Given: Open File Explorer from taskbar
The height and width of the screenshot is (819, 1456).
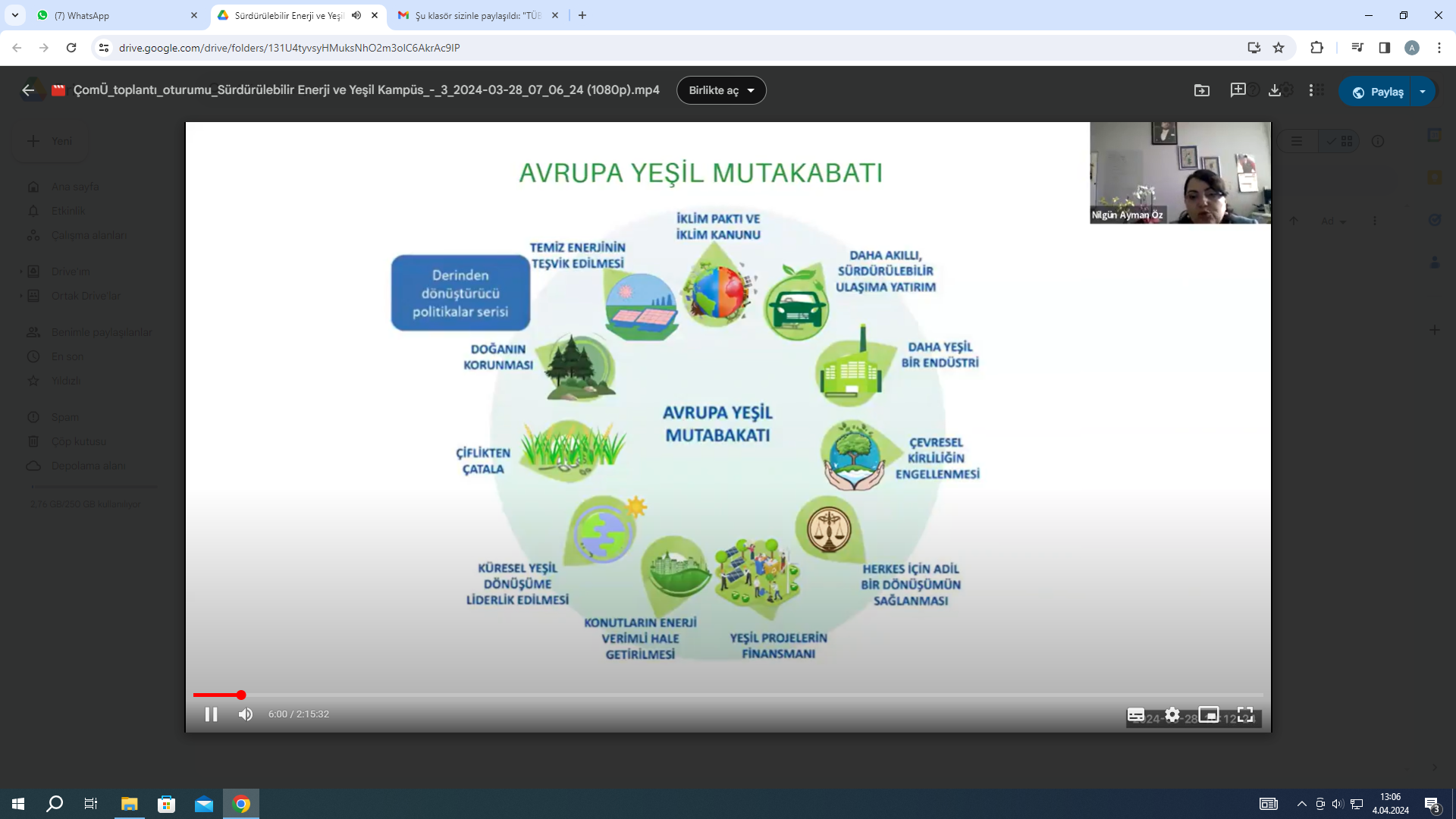Looking at the screenshot, I should click(x=129, y=804).
